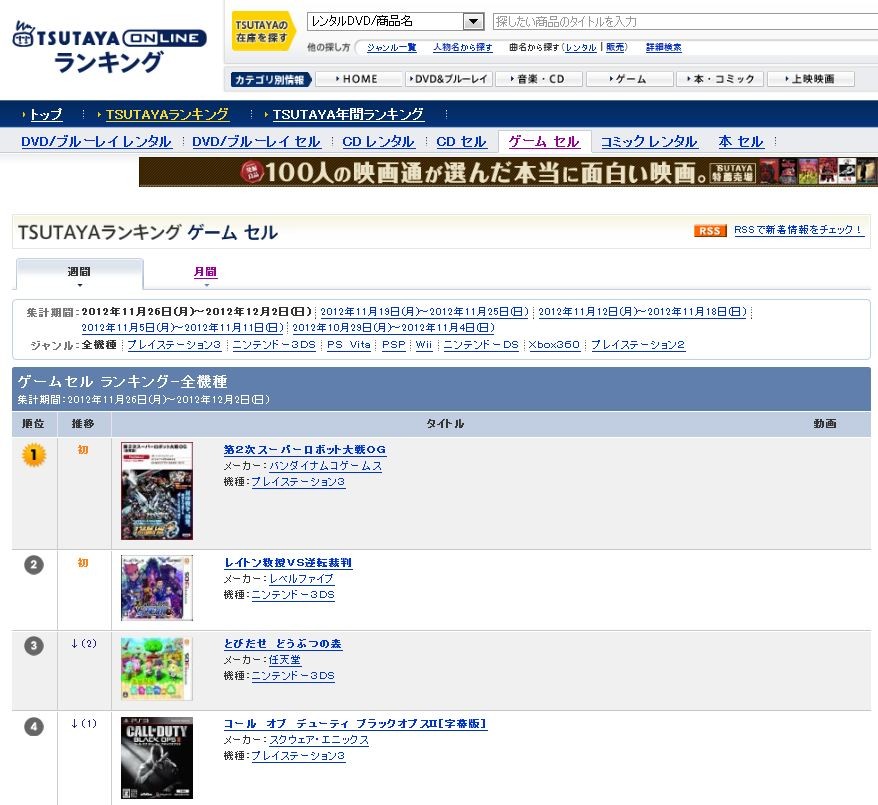Open maker バンダイナムコゲームス link

point(325,466)
